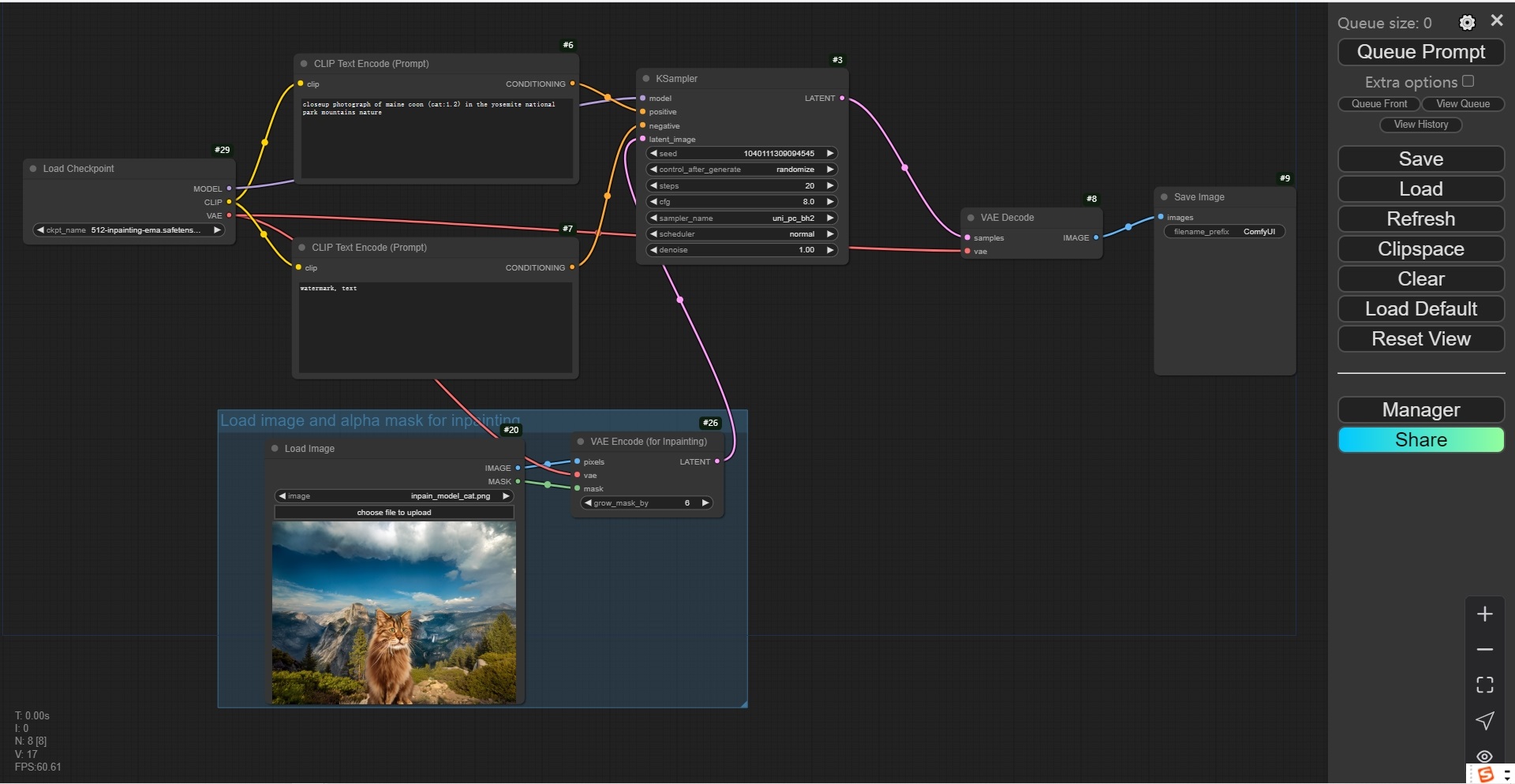
Task: Click the KSampler negative input socket
Action: (643, 125)
